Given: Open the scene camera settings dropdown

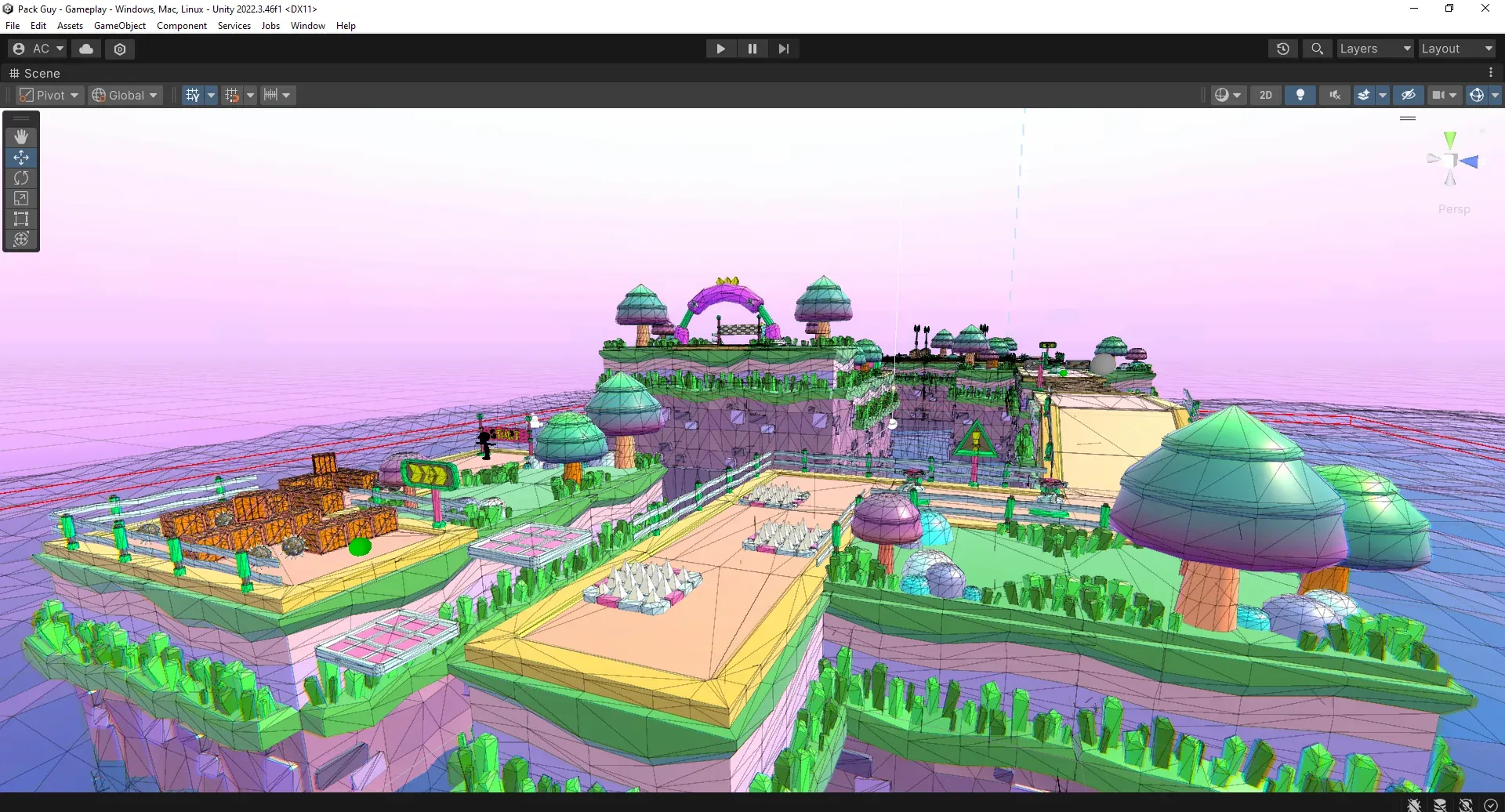Looking at the screenshot, I should pos(1445,95).
